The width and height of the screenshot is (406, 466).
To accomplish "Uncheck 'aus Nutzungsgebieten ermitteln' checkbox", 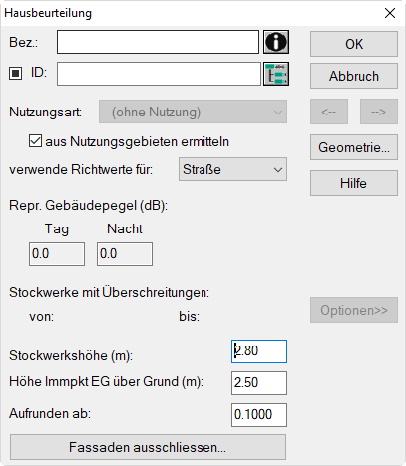I will pos(35,141).
